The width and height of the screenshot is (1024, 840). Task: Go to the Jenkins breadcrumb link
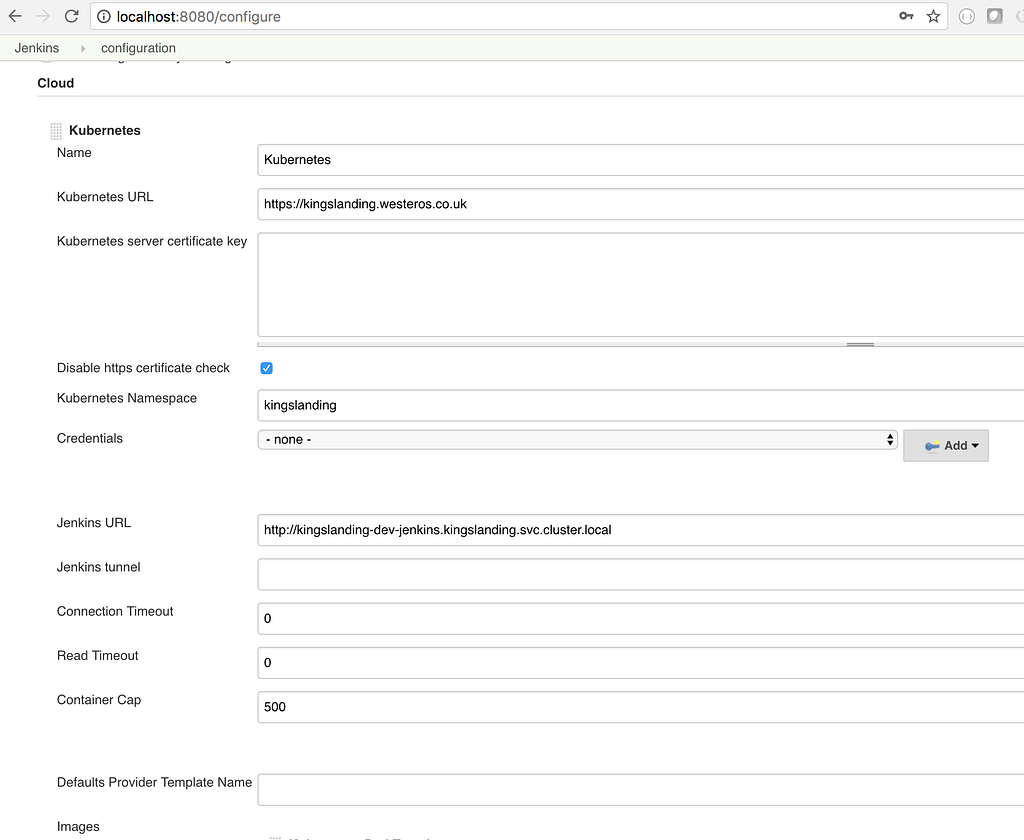[37, 48]
